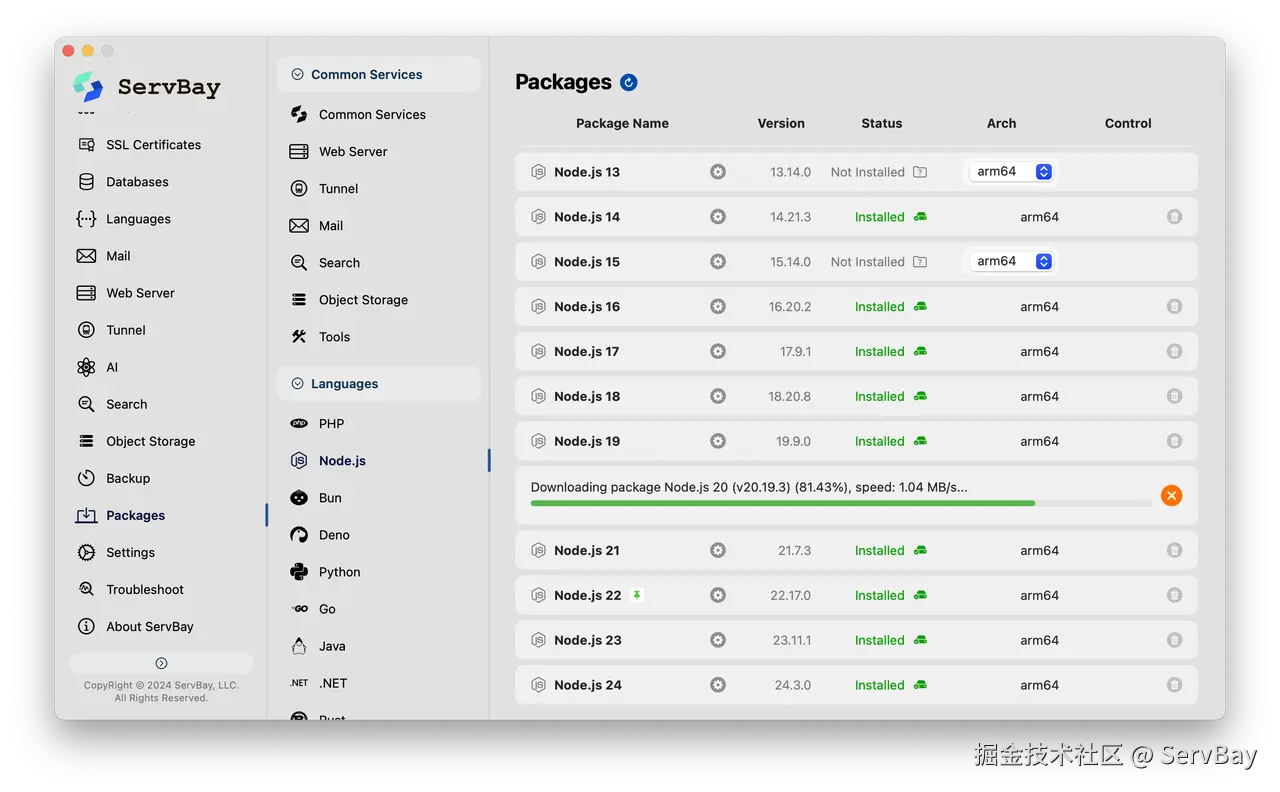Image resolution: width=1280 pixels, height=792 pixels.
Task: Click the Status column header
Action: coord(881,124)
